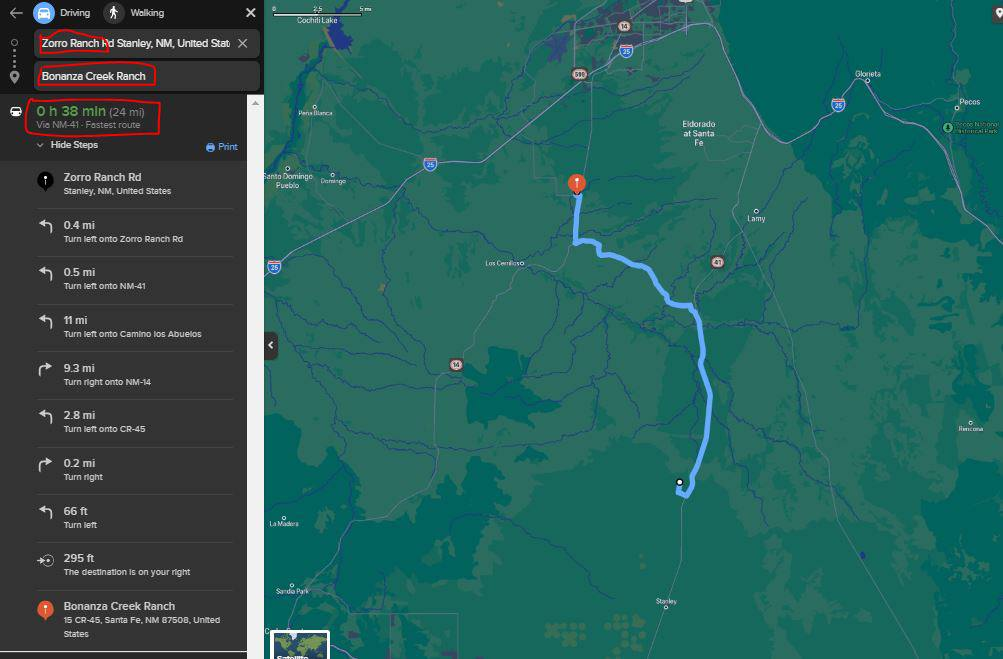Viewport: 1003px width, 659px height.
Task: Edit the Bonanza Creek Ranch destination field
Action: [x=147, y=76]
